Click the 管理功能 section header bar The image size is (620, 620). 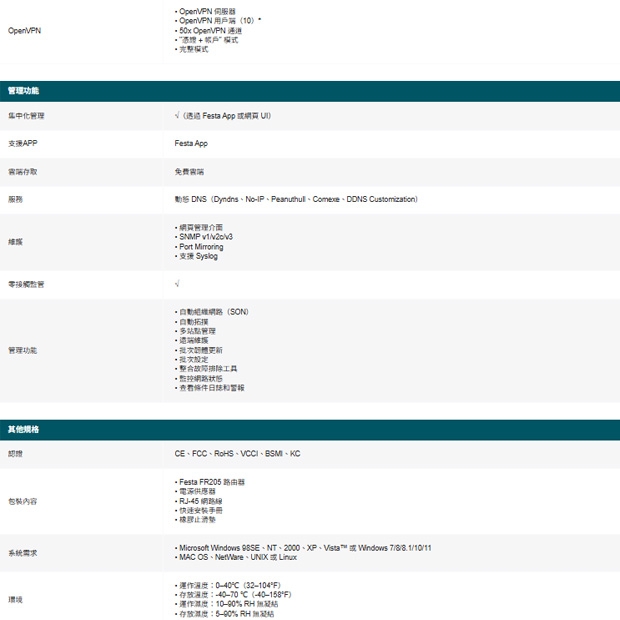[309, 91]
